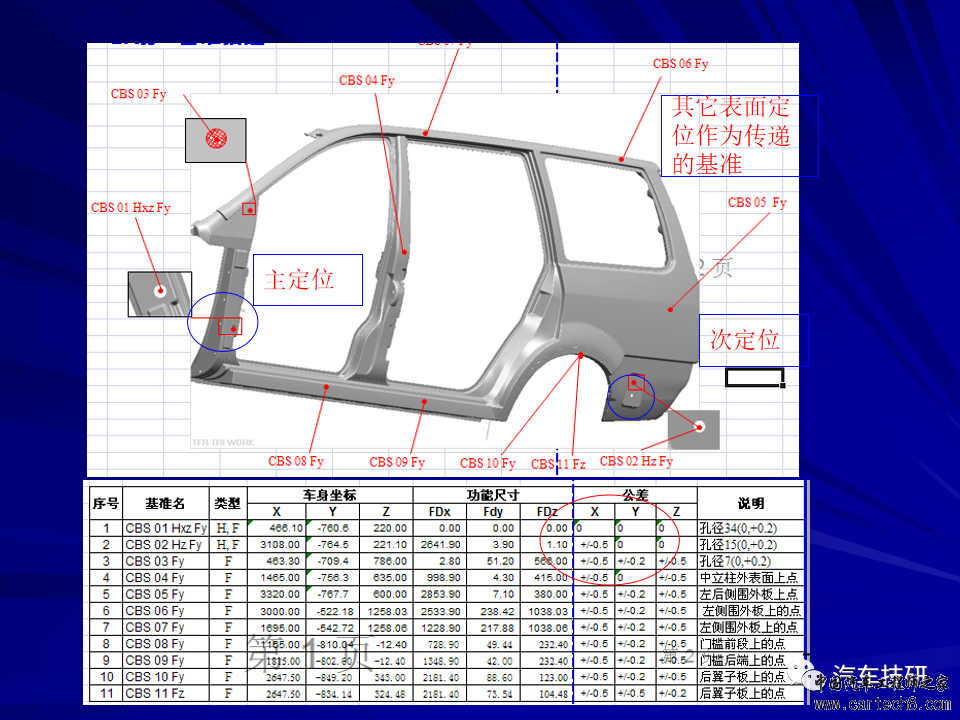The image size is (960, 720).
Task: Select the 门槛前段上的点 description cell
Action: (x=751, y=643)
